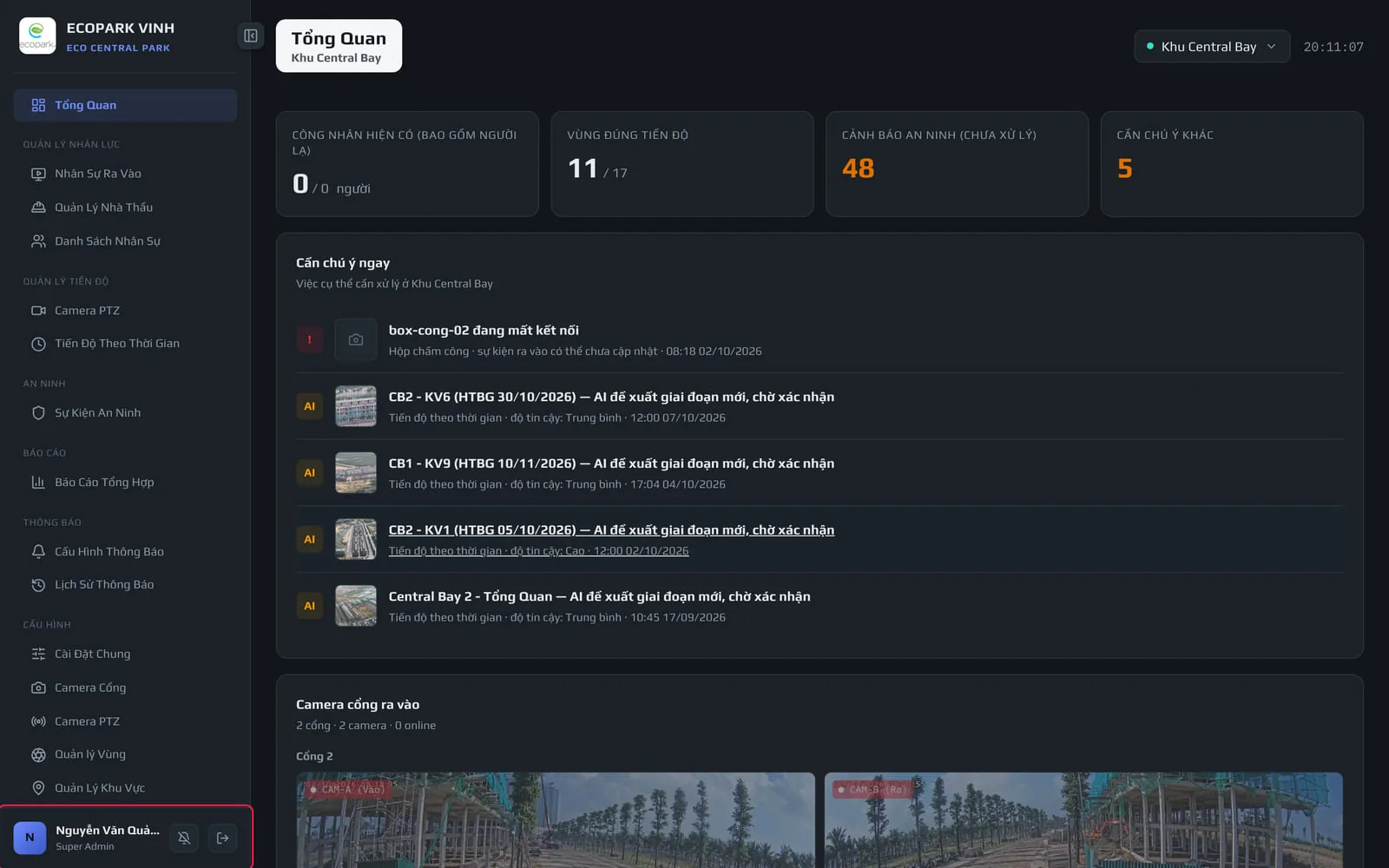Click the chart icon for Báo Cáo Tổng Hợp
This screenshot has width=1389, height=868.
[38, 483]
